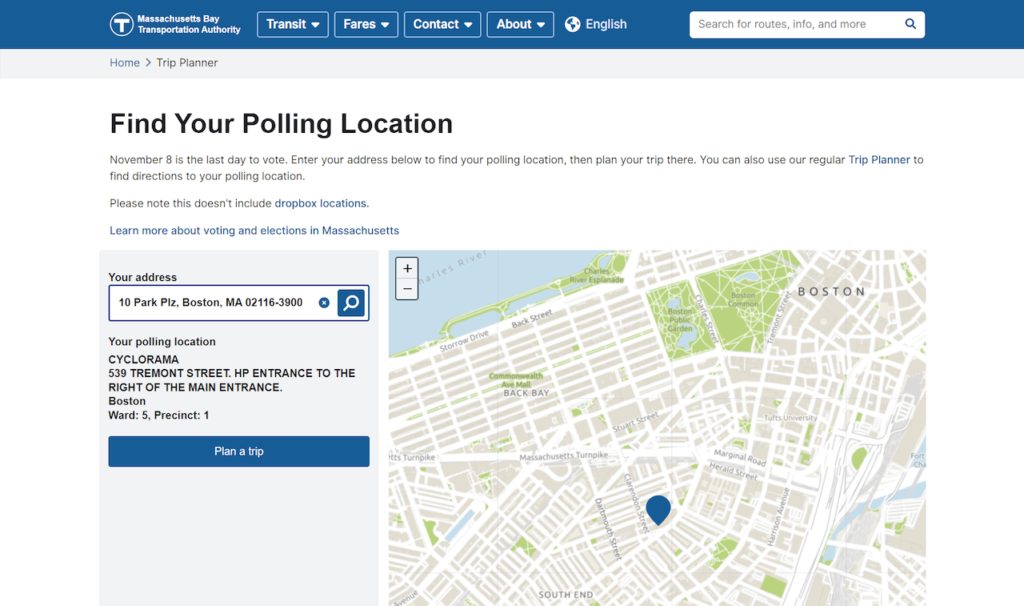Screen dimensions: 1024x606
Task: Expand the Transit dropdown menu
Action: 293,24
